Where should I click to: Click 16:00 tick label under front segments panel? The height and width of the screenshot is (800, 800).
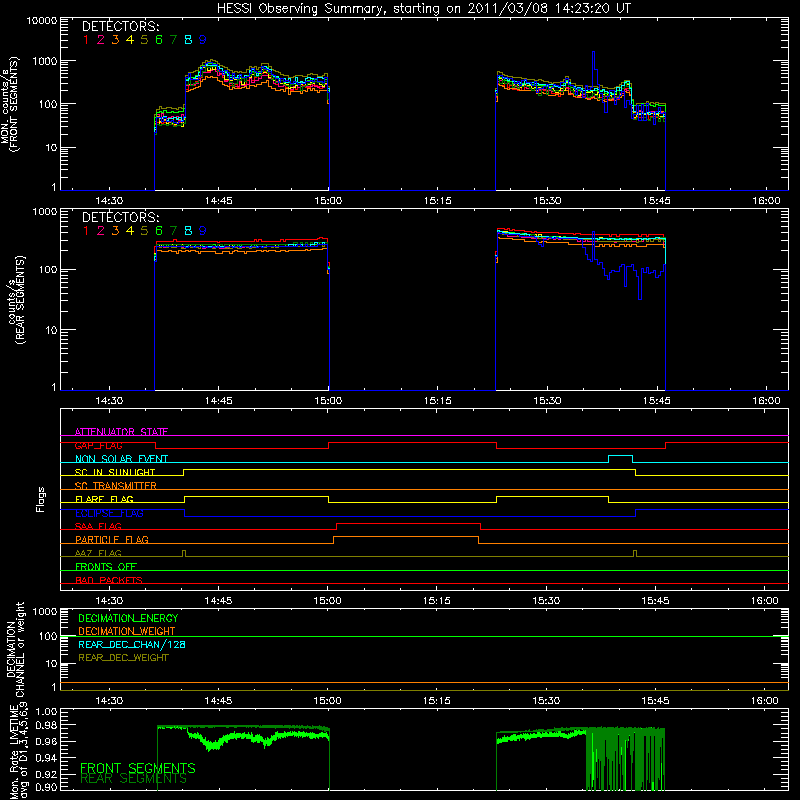766,201
